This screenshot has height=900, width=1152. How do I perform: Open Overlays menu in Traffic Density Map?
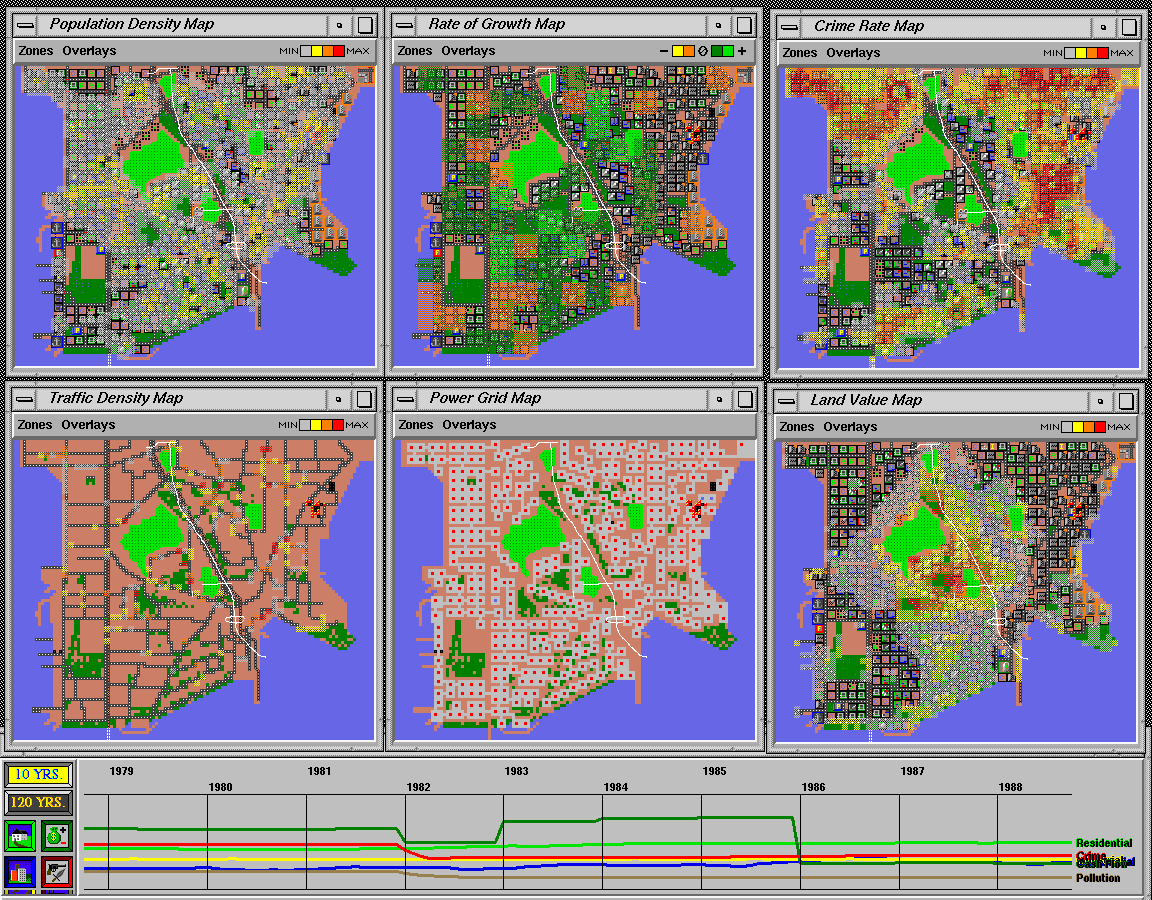click(88, 425)
